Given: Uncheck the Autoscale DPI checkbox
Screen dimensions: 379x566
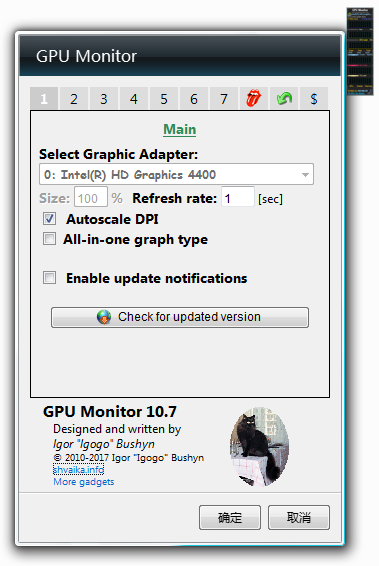Looking at the screenshot, I should pyautogui.click(x=49, y=218).
